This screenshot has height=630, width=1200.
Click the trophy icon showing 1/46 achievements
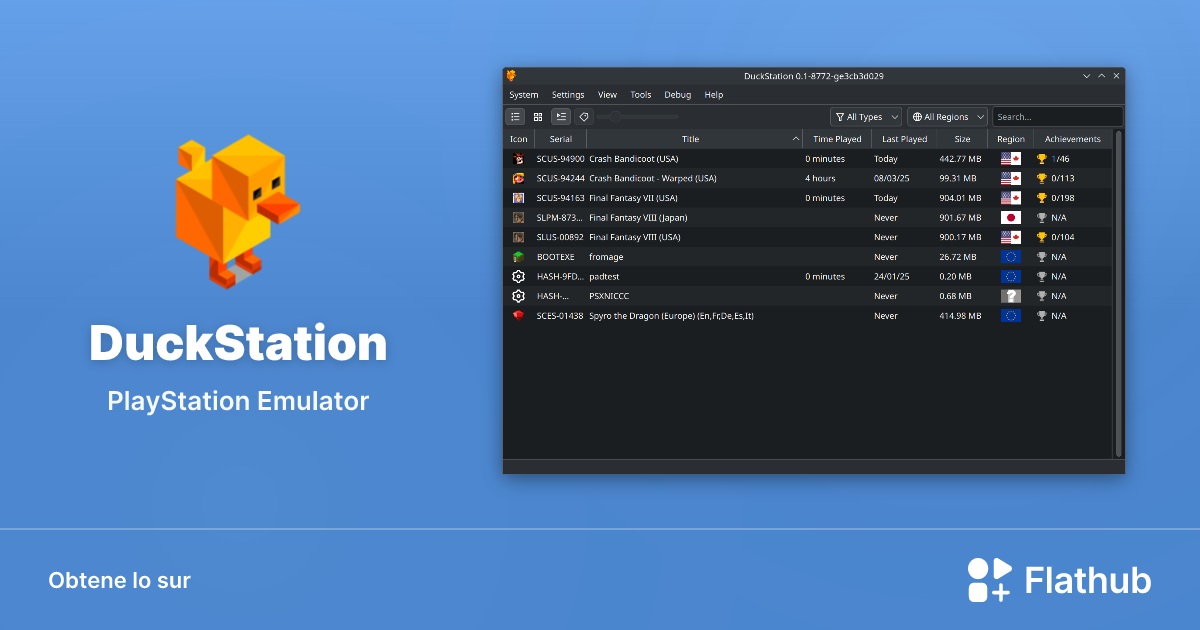(x=1043, y=158)
